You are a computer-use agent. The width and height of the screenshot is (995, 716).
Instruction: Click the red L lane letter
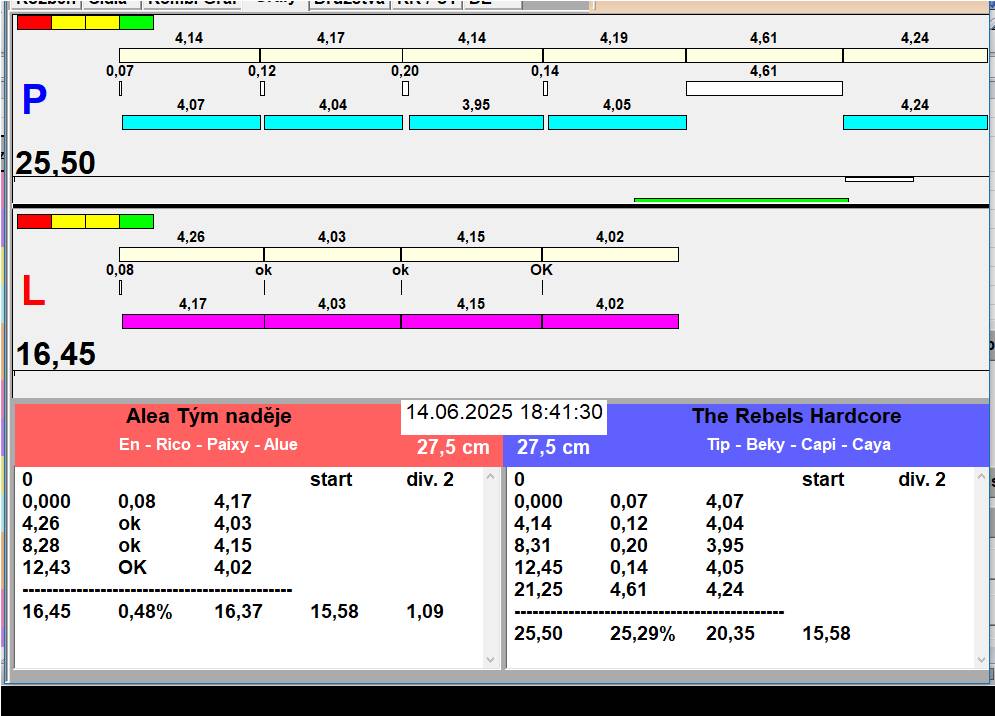pyautogui.click(x=33, y=291)
